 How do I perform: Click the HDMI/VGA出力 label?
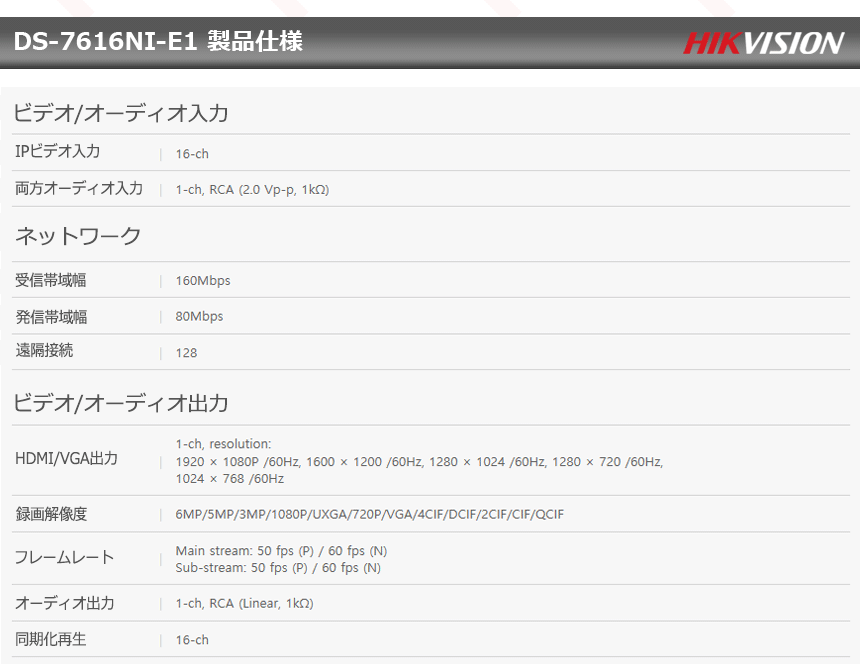pyautogui.click(x=66, y=459)
